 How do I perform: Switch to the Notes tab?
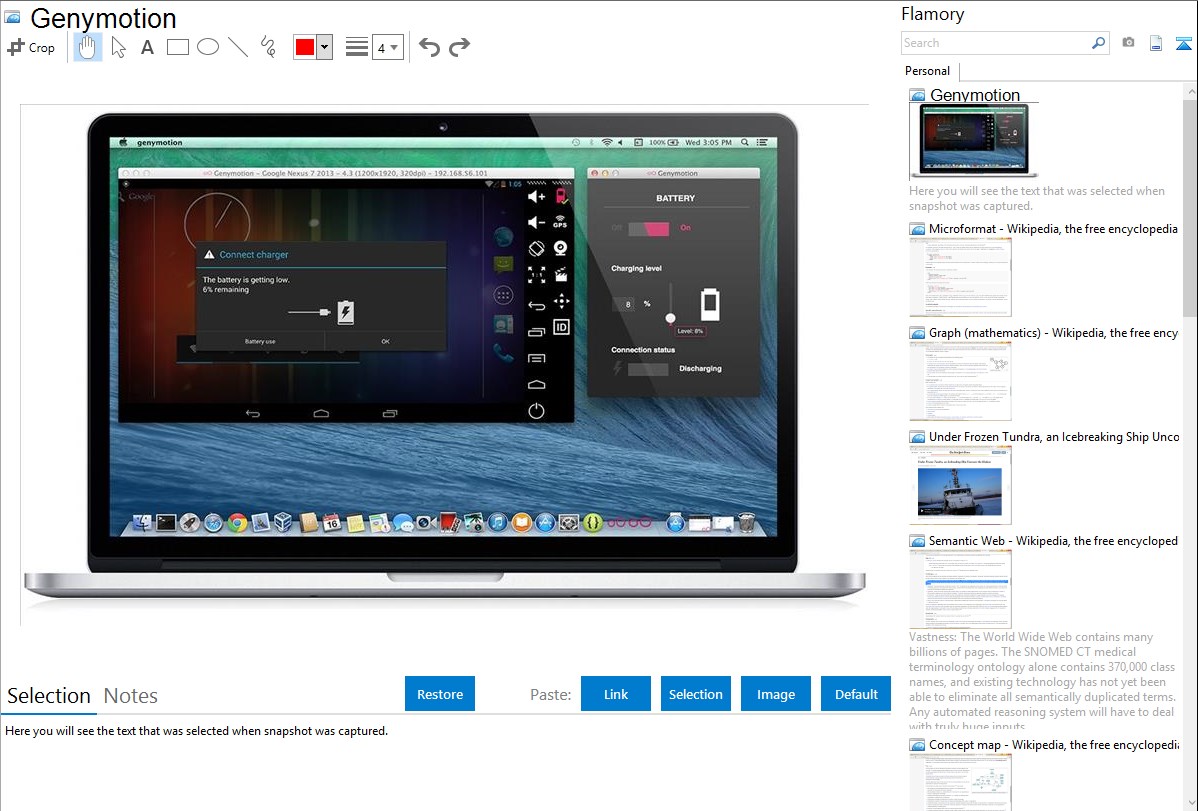click(131, 696)
